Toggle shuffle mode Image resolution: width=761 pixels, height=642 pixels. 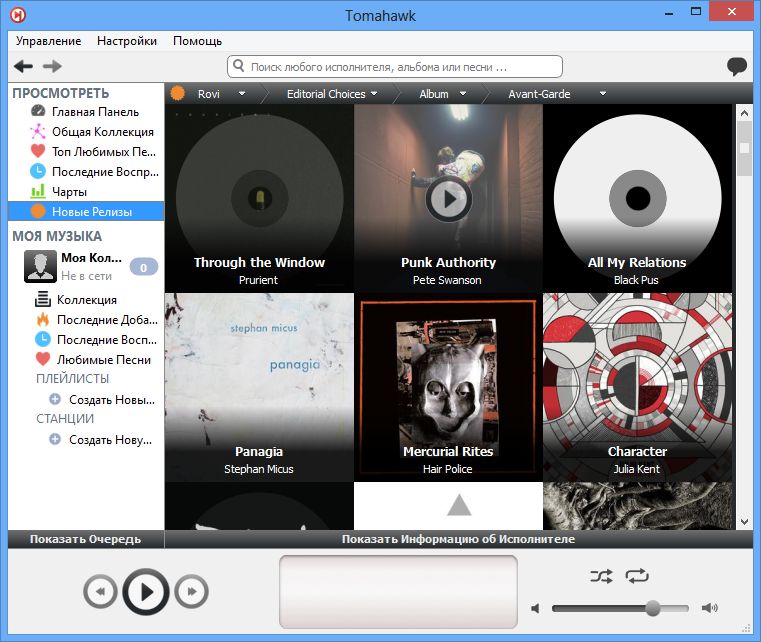click(x=601, y=576)
